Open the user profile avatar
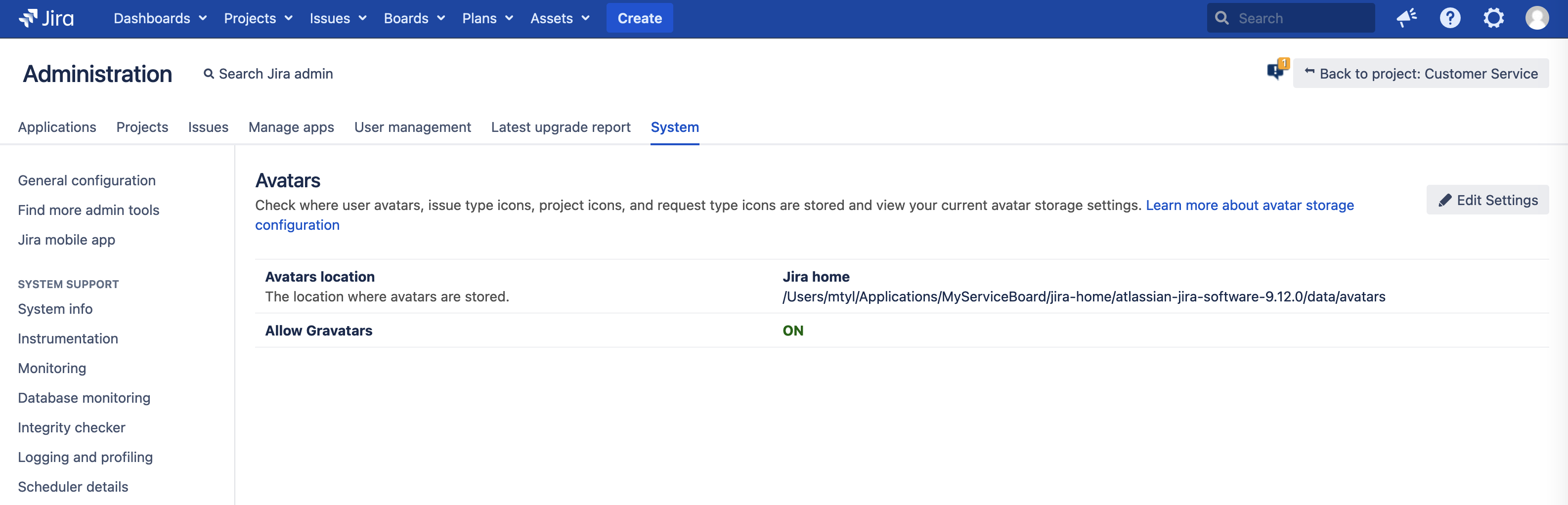The height and width of the screenshot is (505, 1568). point(1536,18)
